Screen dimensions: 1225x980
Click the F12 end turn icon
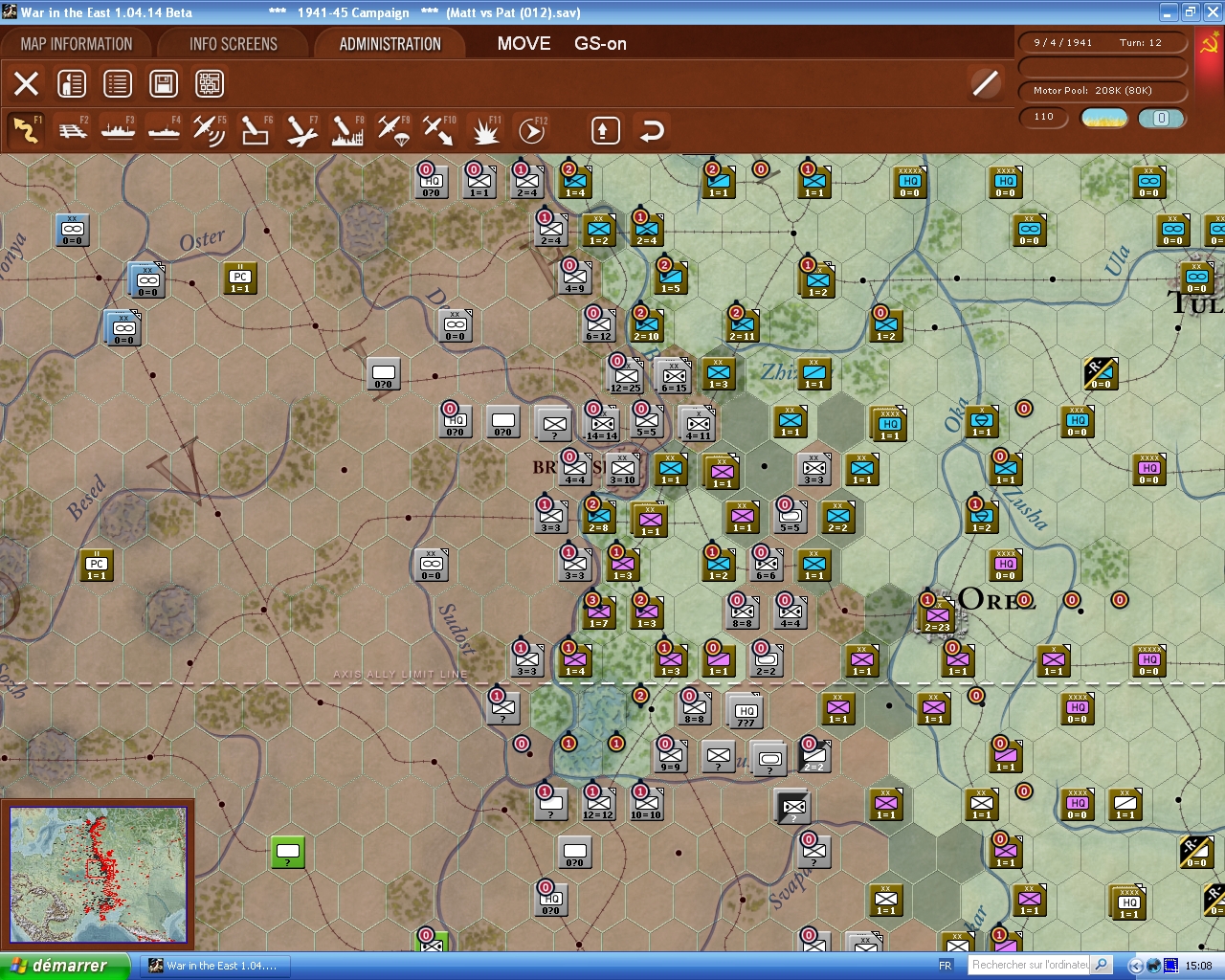(531, 130)
